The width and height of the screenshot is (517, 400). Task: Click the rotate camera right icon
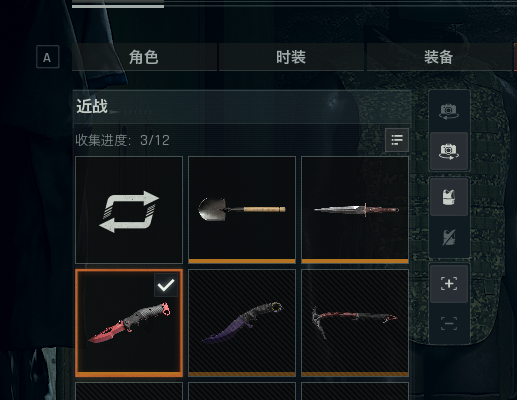tap(449, 151)
